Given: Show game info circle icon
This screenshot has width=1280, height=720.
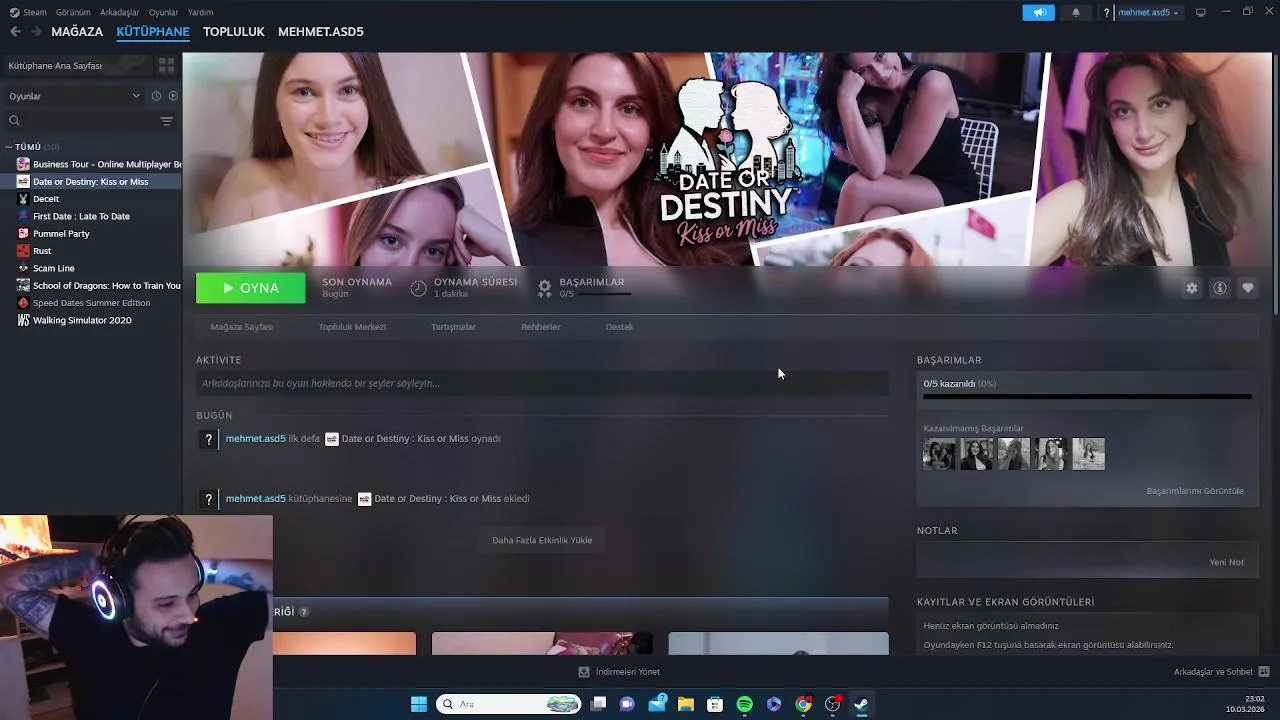Looking at the screenshot, I should pyautogui.click(x=1220, y=288).
